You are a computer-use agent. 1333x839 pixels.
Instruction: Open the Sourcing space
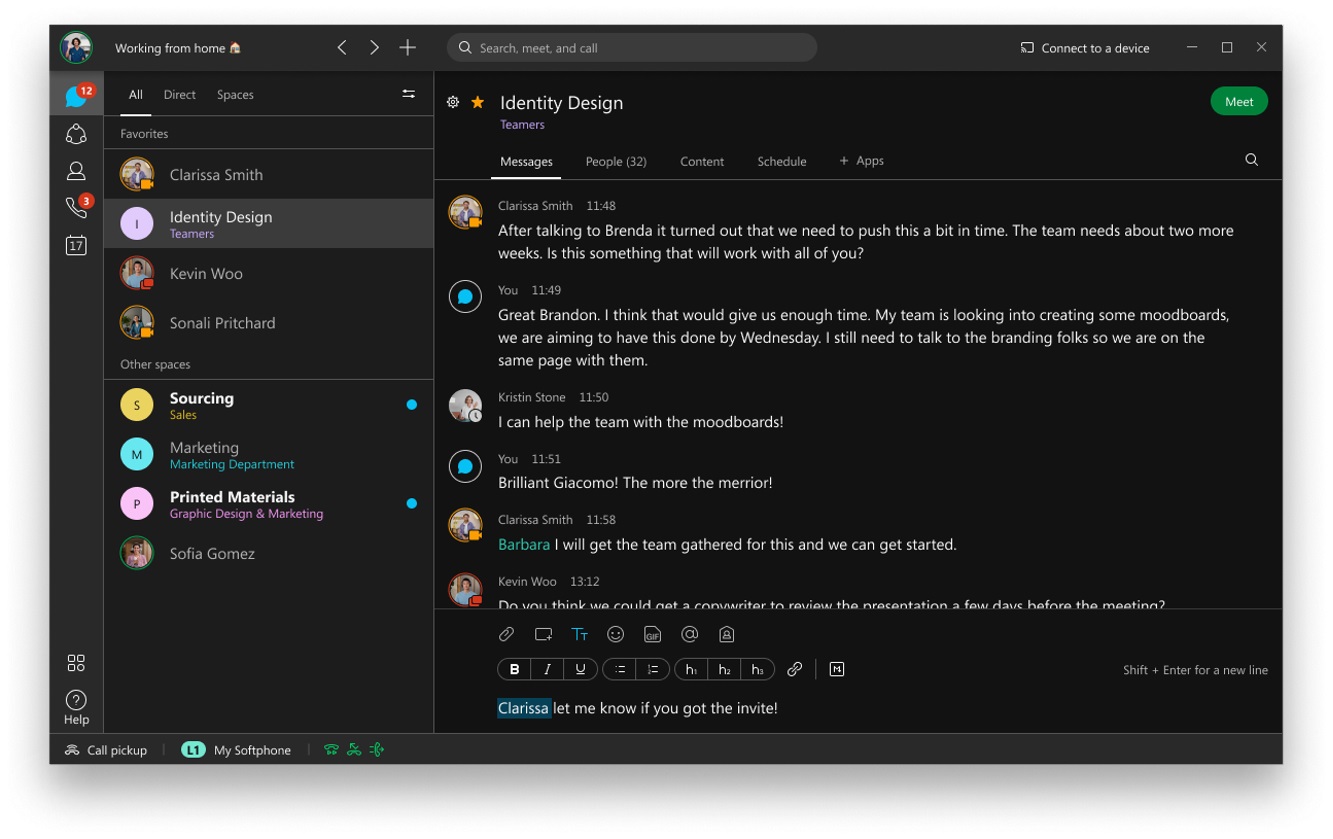coord(269,405)
